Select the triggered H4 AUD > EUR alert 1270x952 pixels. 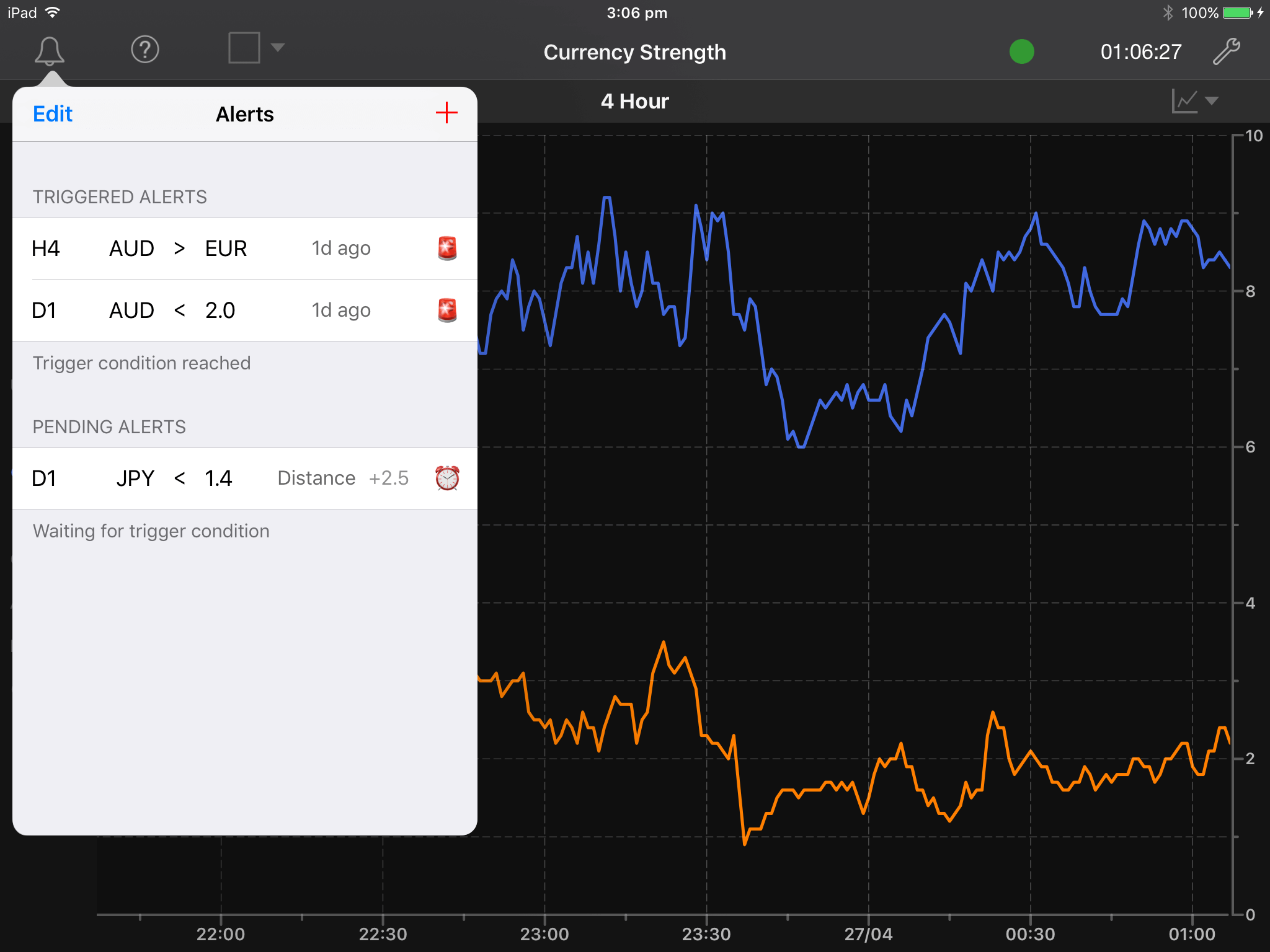pyautogui.click(x=217, y=248)
